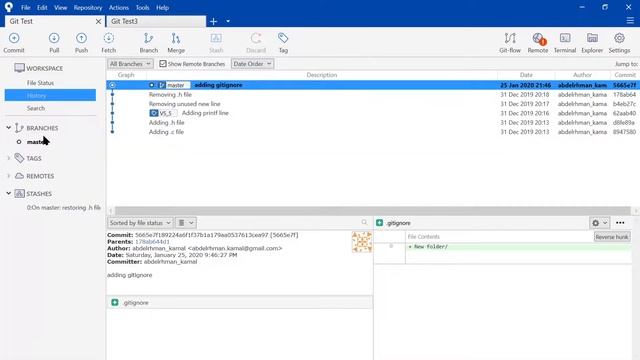Click the plus icon to add new tab
640x360 pixels.
pyautogui.click(x=213, y=21)
